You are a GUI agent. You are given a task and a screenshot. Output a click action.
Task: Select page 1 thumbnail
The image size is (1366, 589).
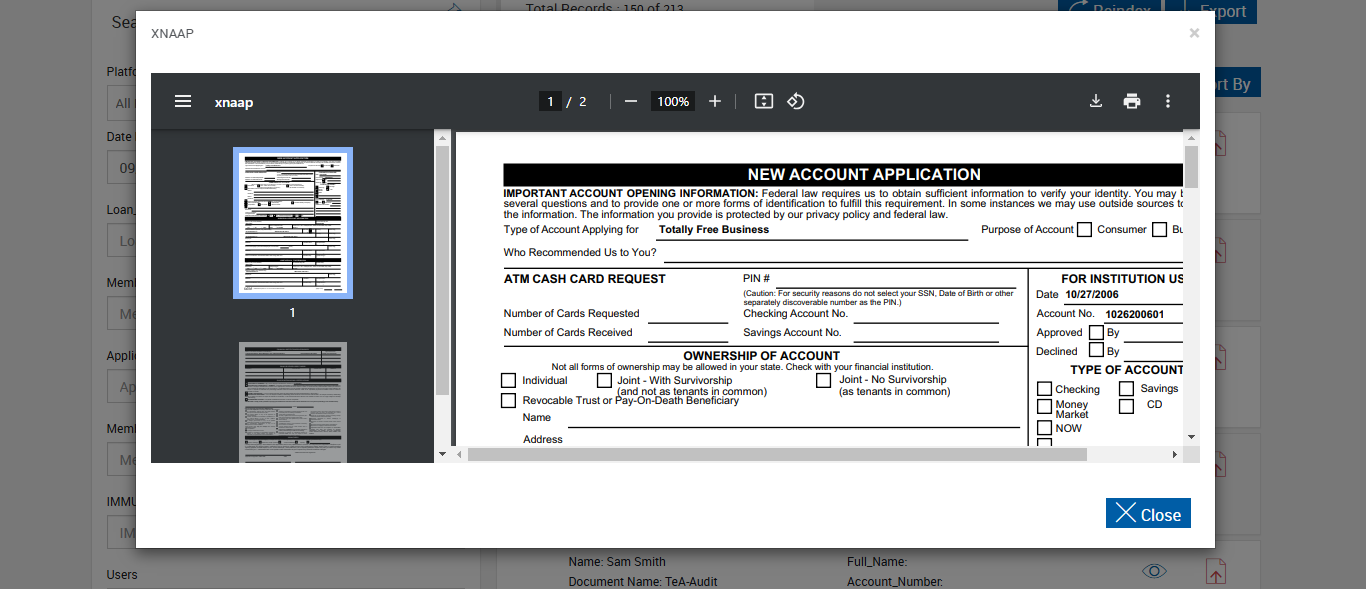293,223
